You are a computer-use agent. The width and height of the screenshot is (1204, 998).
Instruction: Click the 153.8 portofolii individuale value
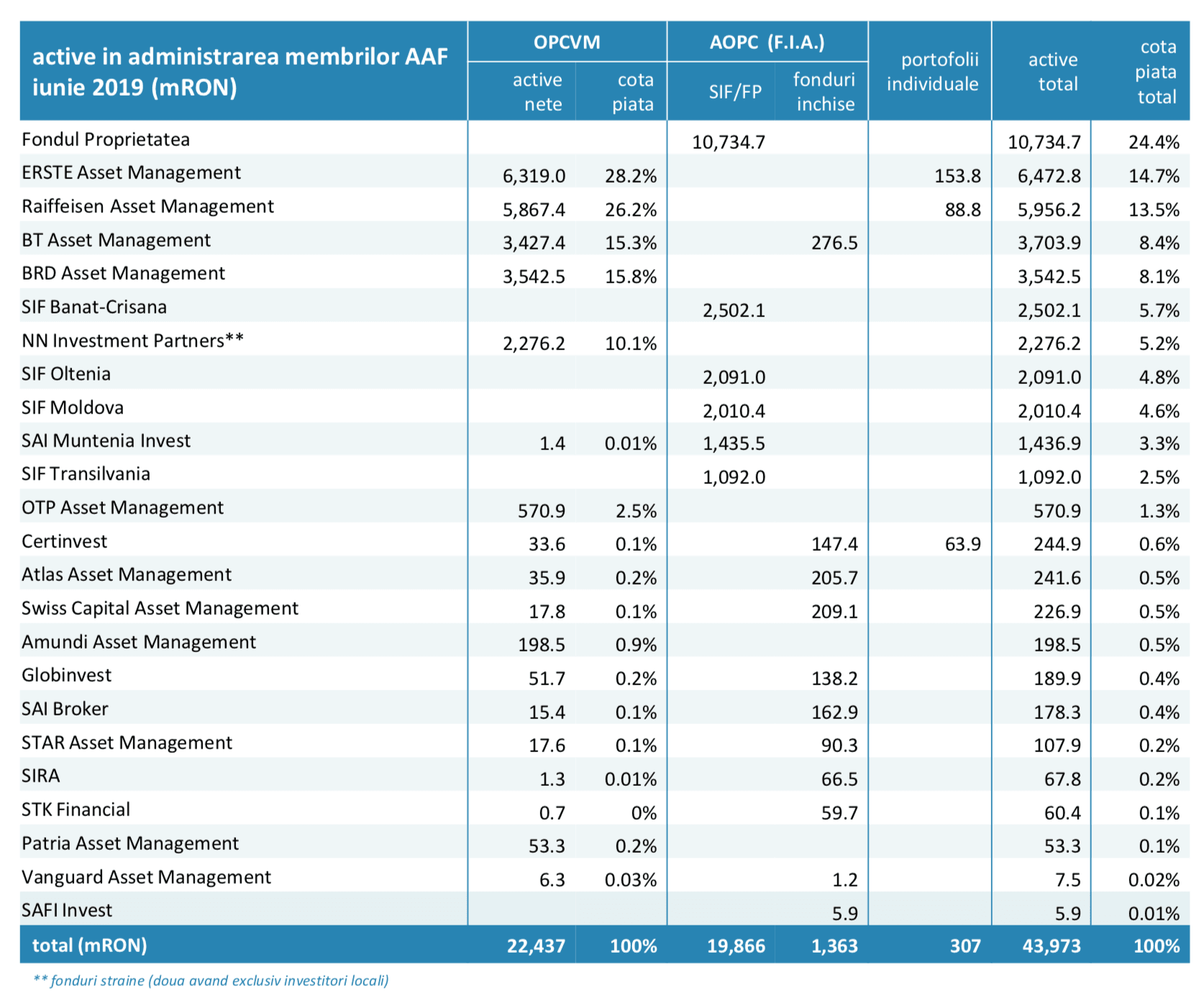[x=958, y=176]
